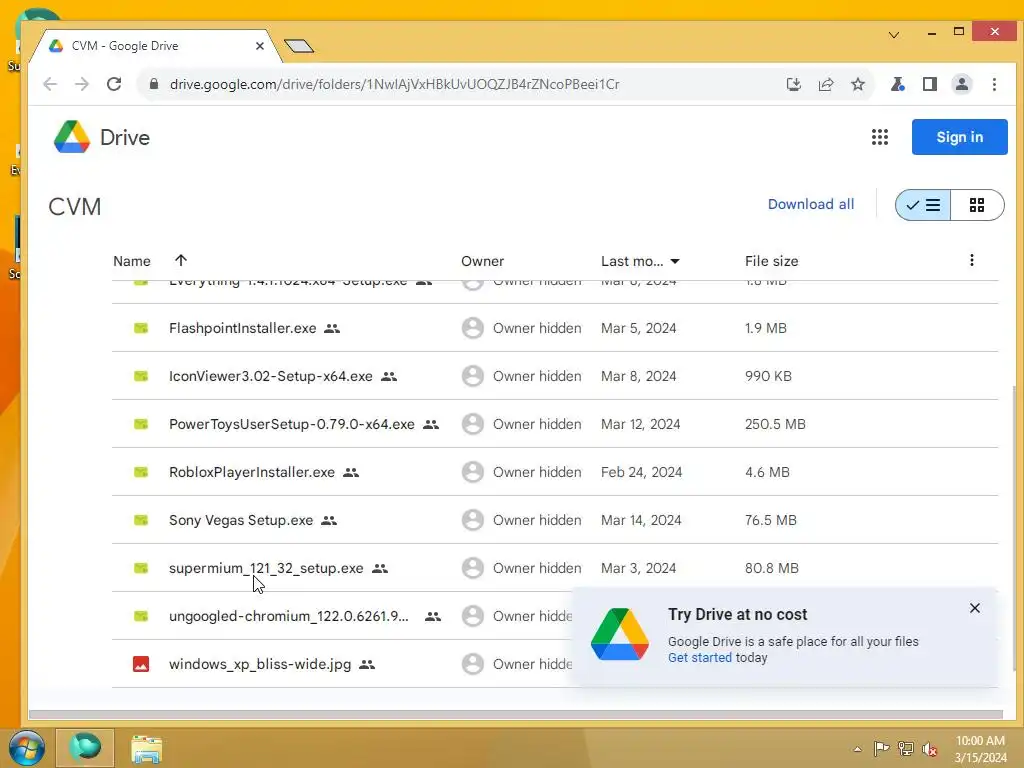Click the Mar 14, 2024 date cell

[x=641, y=520]
